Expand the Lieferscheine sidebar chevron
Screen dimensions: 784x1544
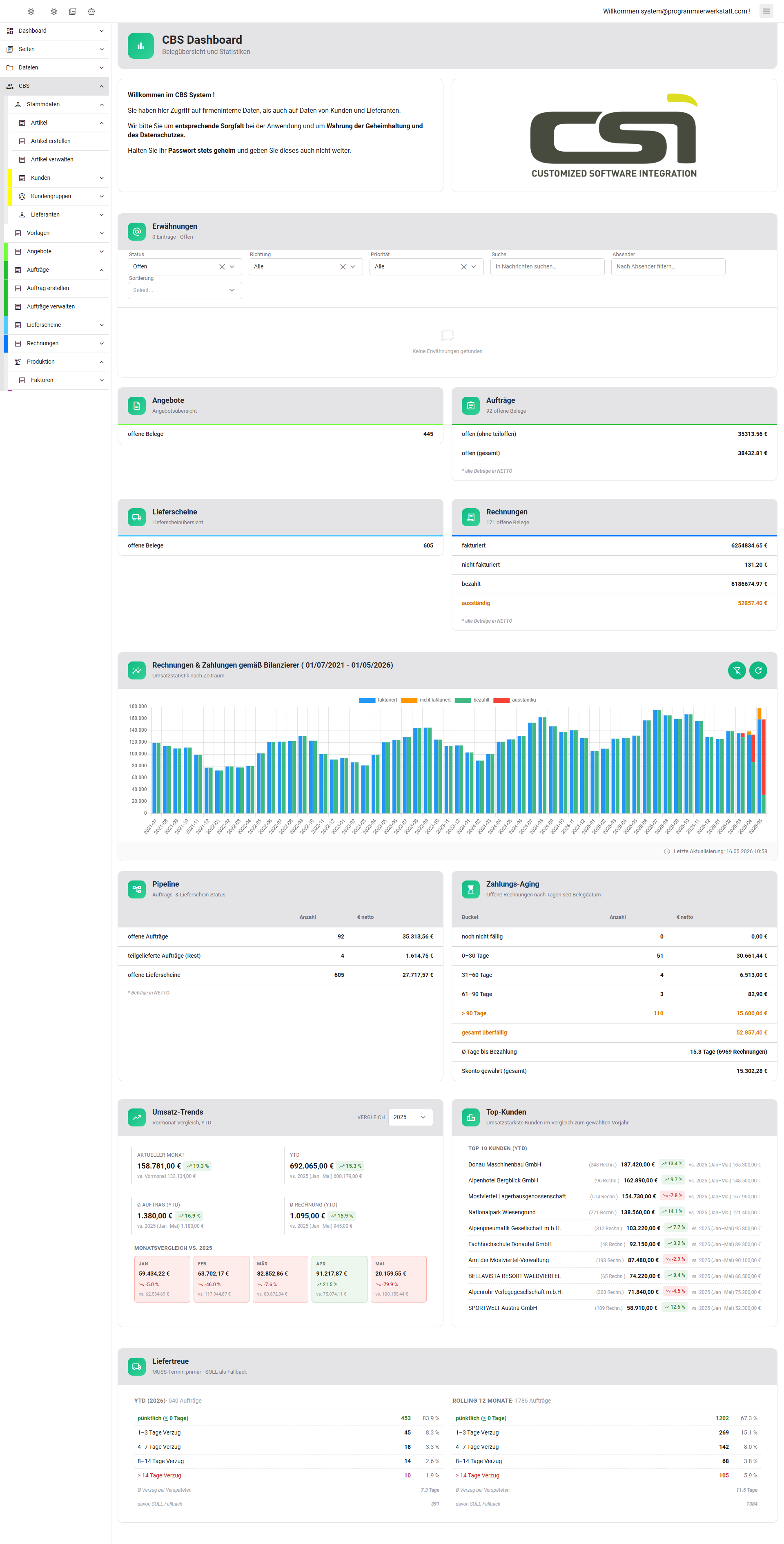101,326
